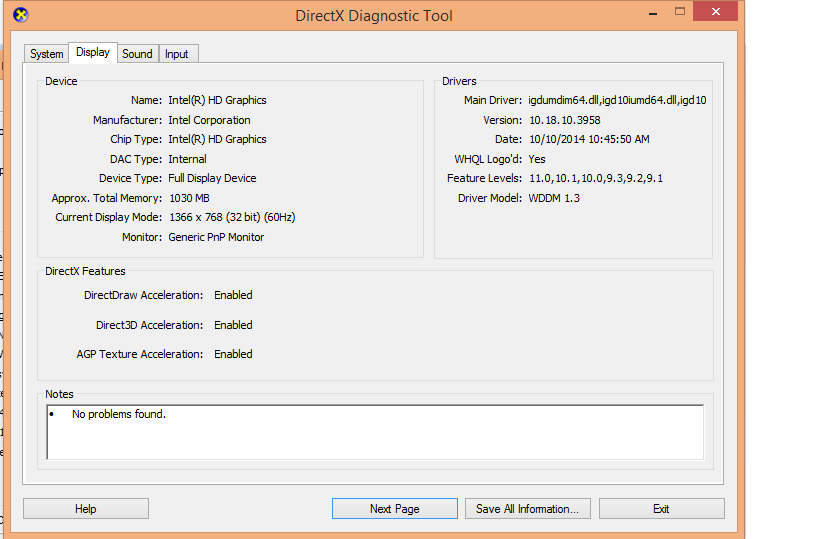Select the Display tab
Image resolution: width=819 pixels, height=539 pixels.
[93, 52]
